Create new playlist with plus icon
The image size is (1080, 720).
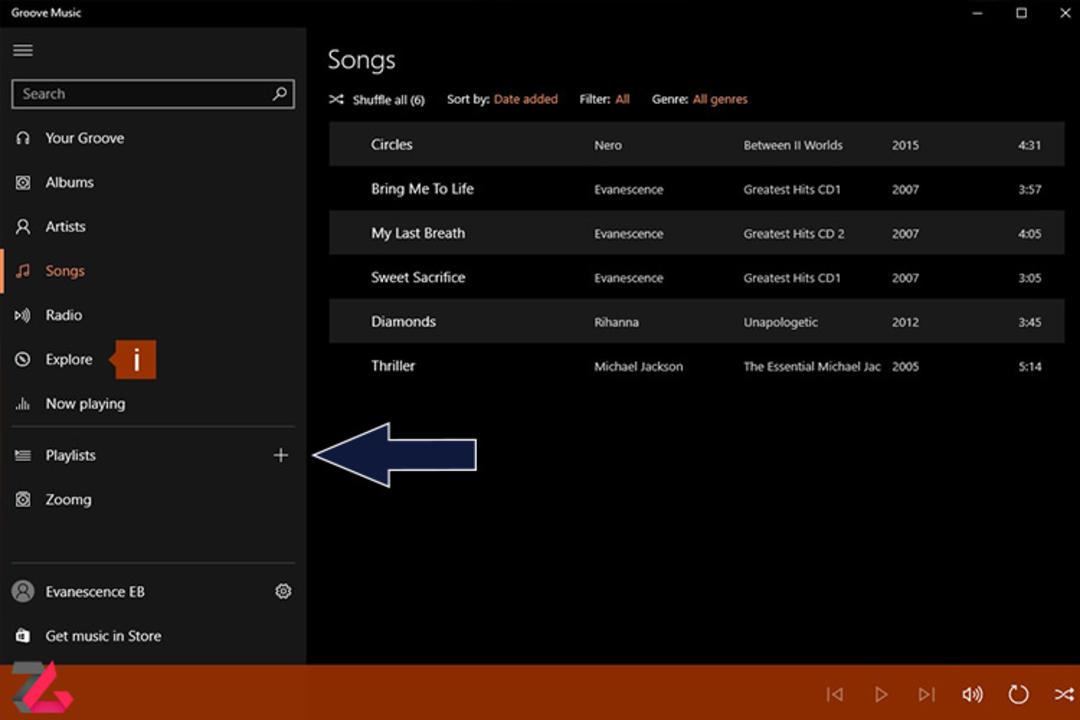[x=280, y=455]
